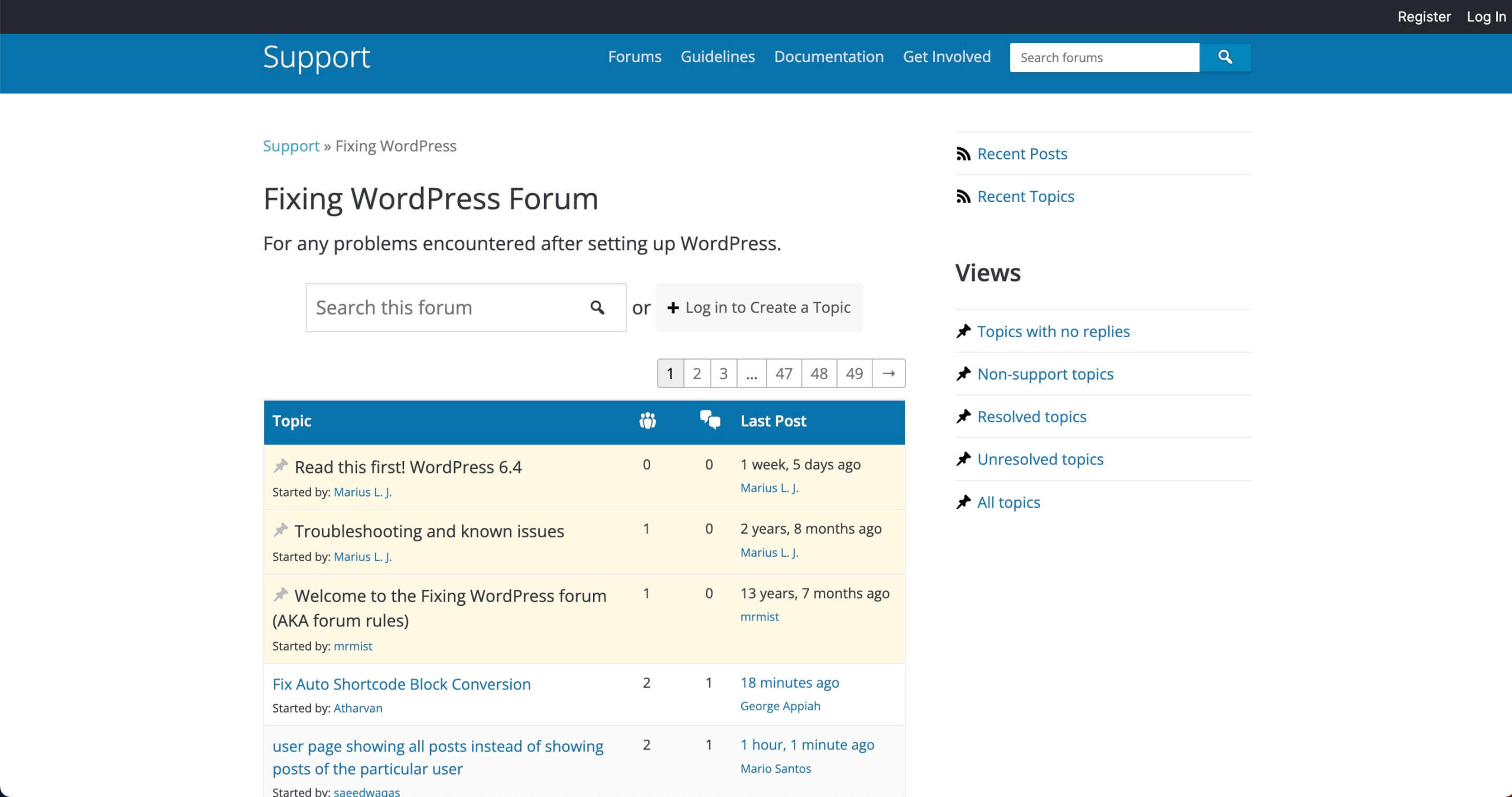
Task: Go to pagination page 48
Action: tap(819, 373)
